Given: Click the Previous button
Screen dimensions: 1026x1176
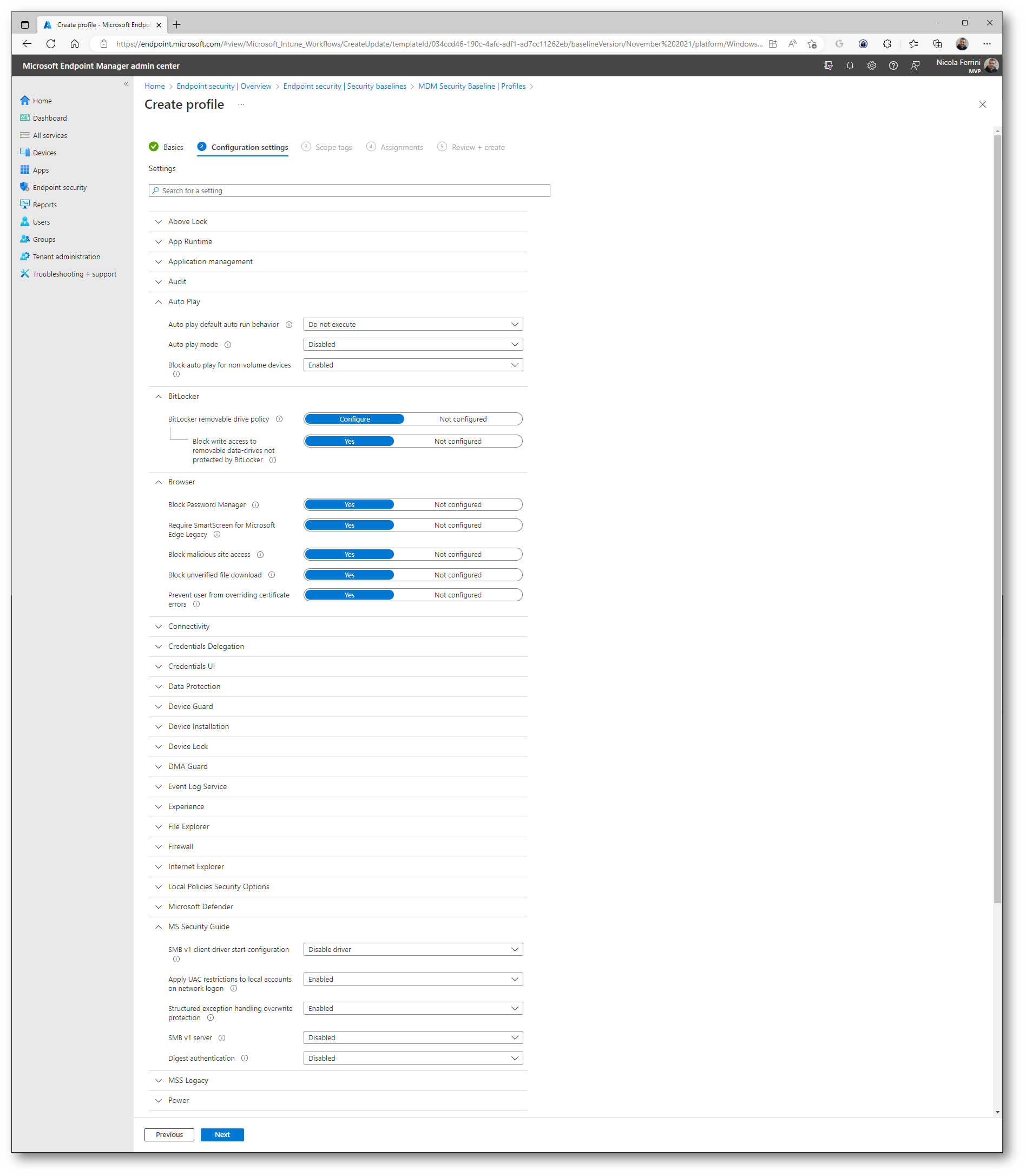Looking at the screenshot, I should (169, 1135).
